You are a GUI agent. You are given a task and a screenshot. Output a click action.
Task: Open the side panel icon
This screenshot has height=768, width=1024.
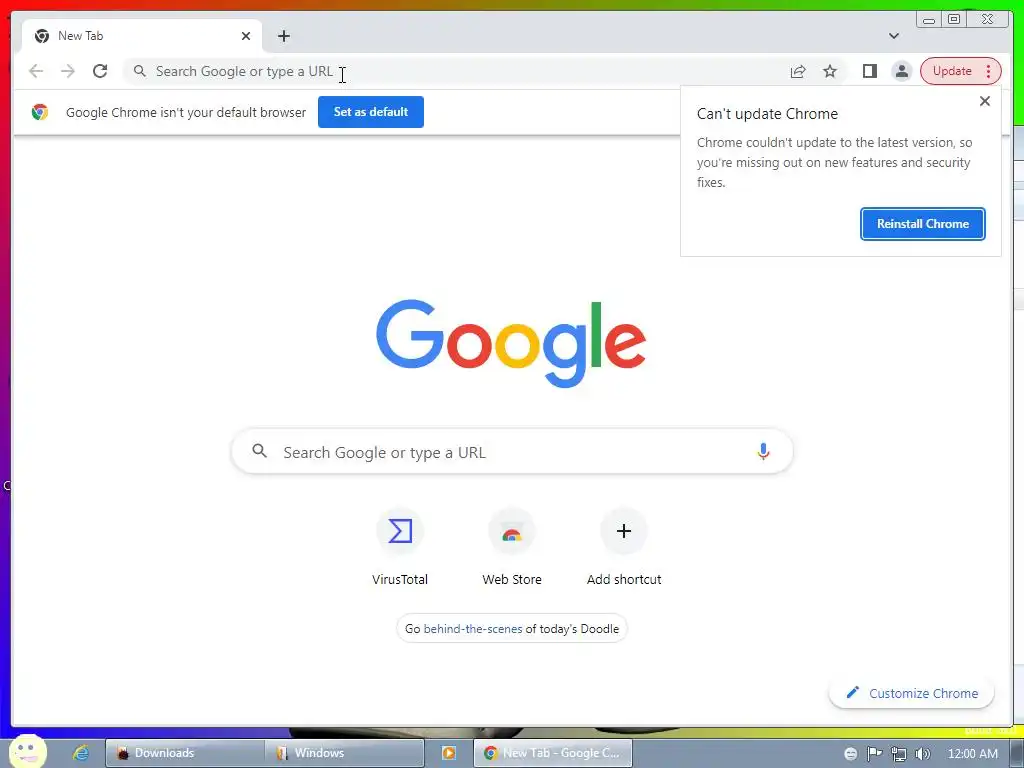pos(869,71)
